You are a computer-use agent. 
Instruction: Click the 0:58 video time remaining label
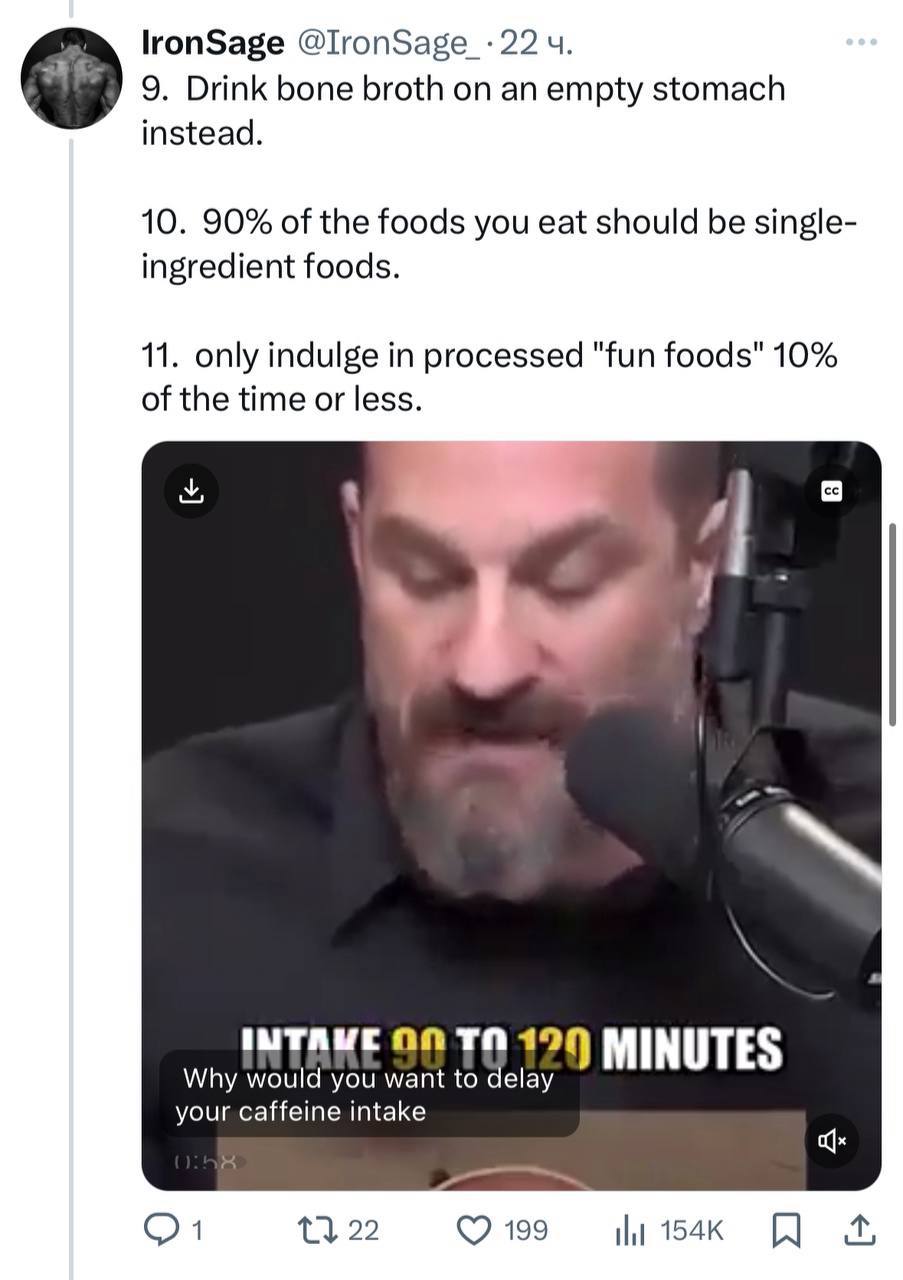click(203, 1163)
